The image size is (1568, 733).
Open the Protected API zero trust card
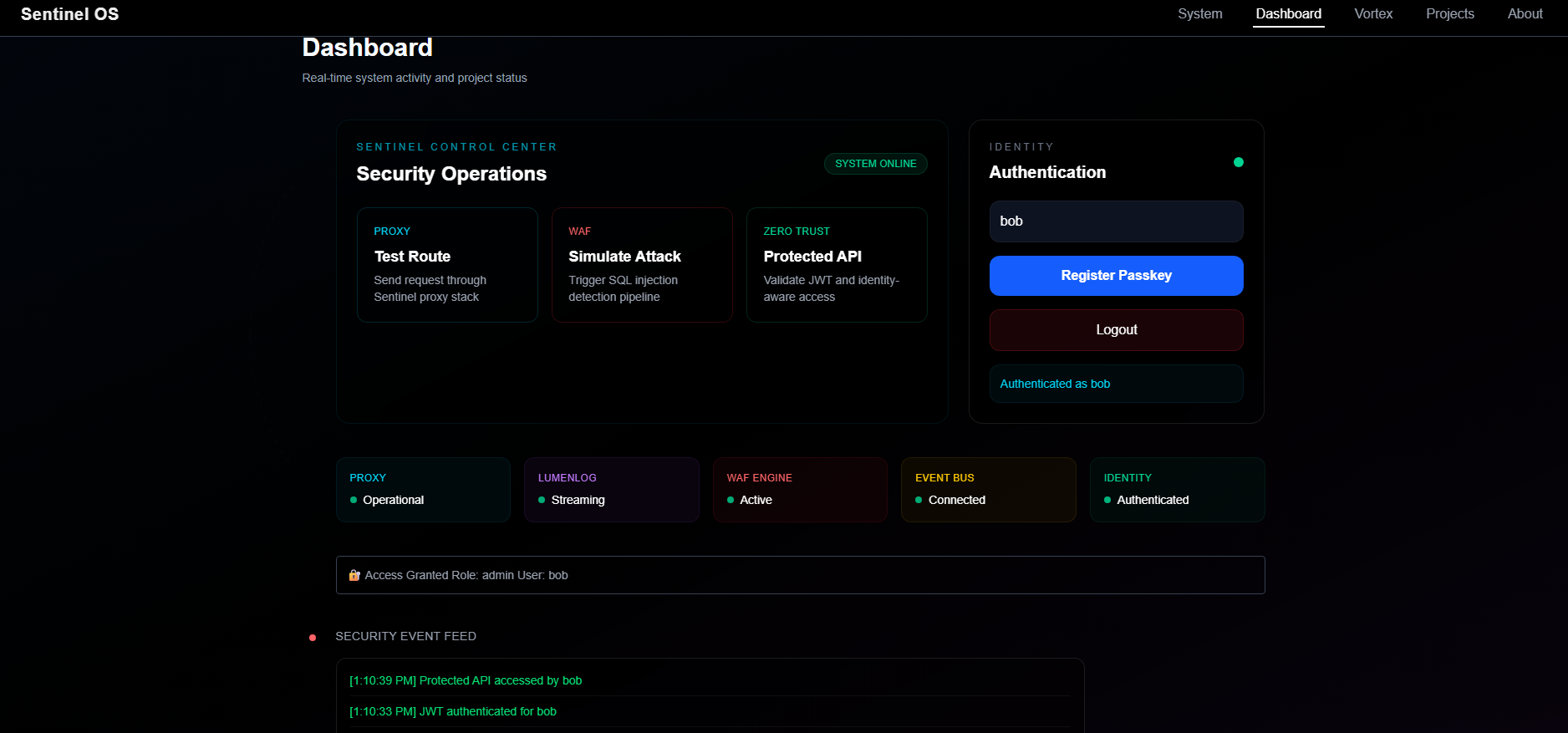(837, 265)
